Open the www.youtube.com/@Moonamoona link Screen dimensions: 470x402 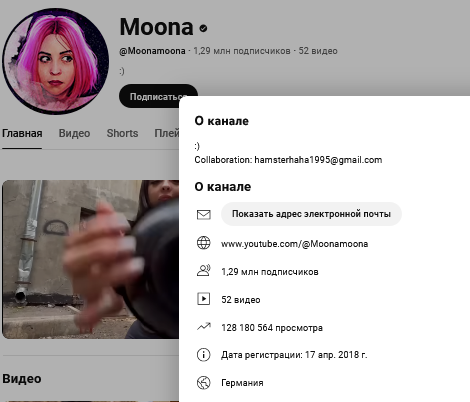pyautogui.click(x=295, y=244)
